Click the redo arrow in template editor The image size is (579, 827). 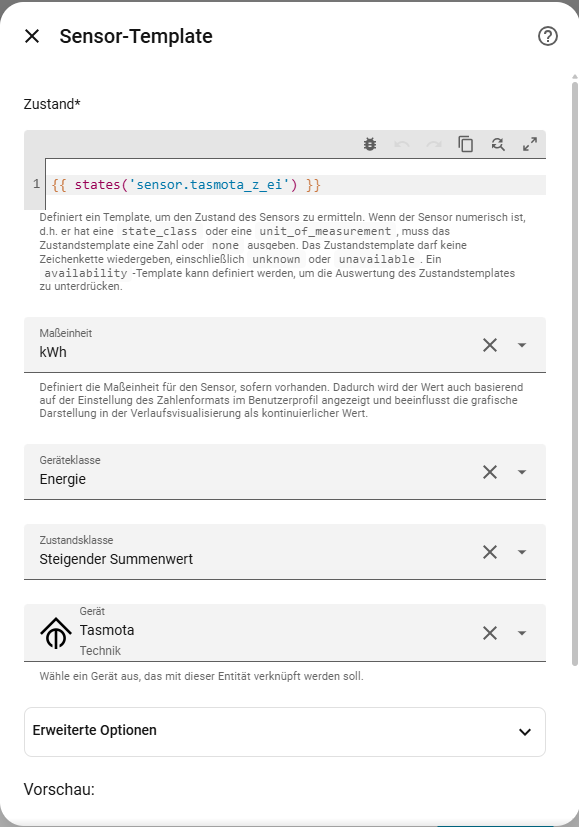[x=434, y=144]
